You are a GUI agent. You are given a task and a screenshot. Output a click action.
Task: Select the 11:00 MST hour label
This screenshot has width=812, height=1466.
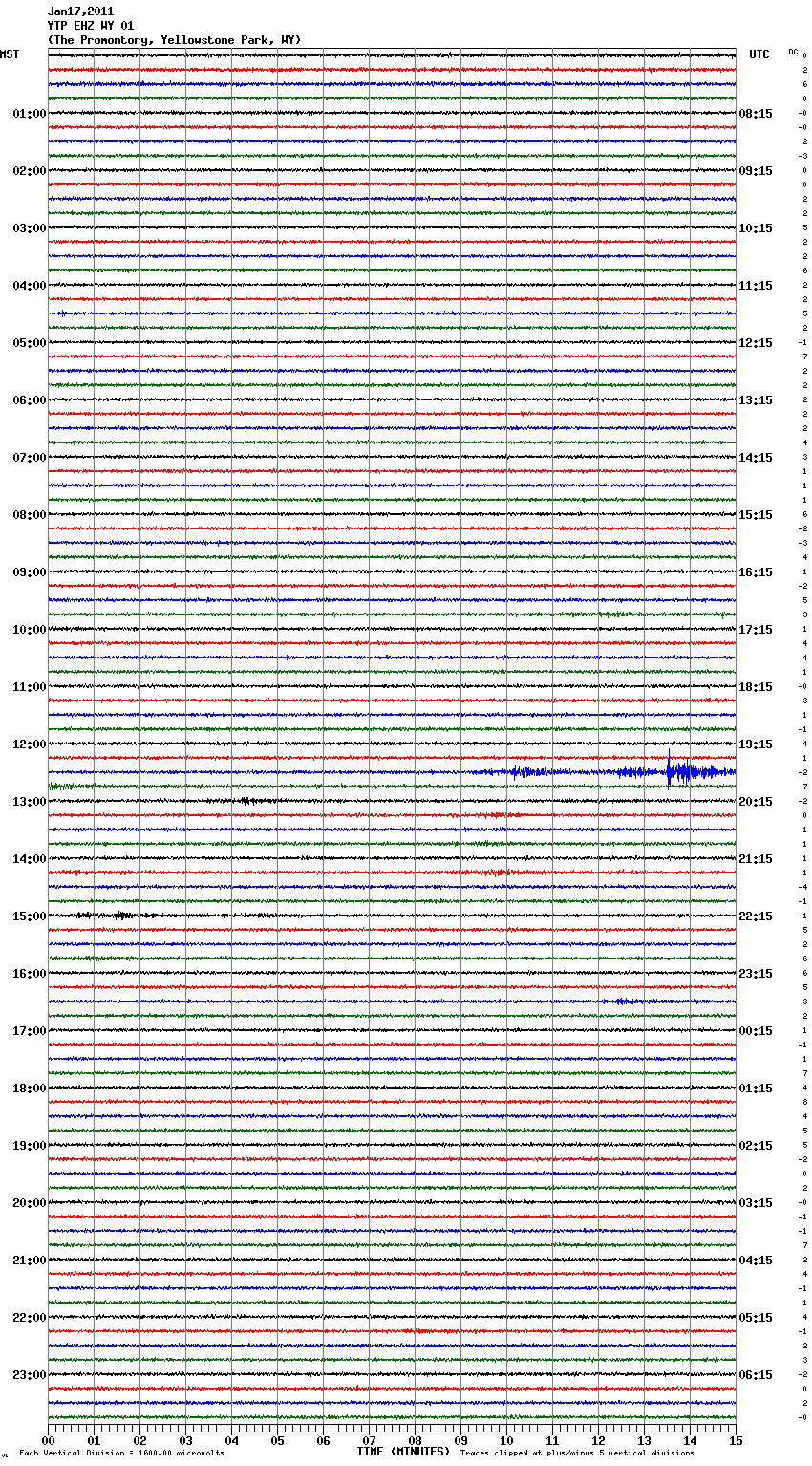pyautogui.click(x=30, y=687)
